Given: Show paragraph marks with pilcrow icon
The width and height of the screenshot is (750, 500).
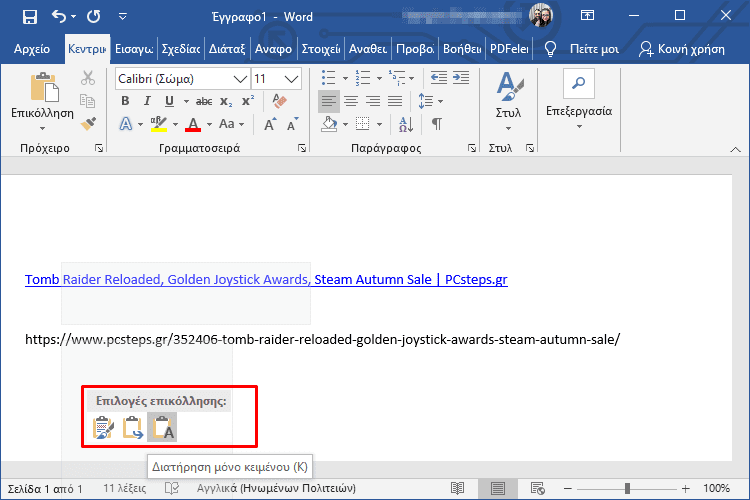Looking at the screenshot, I should 436,124.
